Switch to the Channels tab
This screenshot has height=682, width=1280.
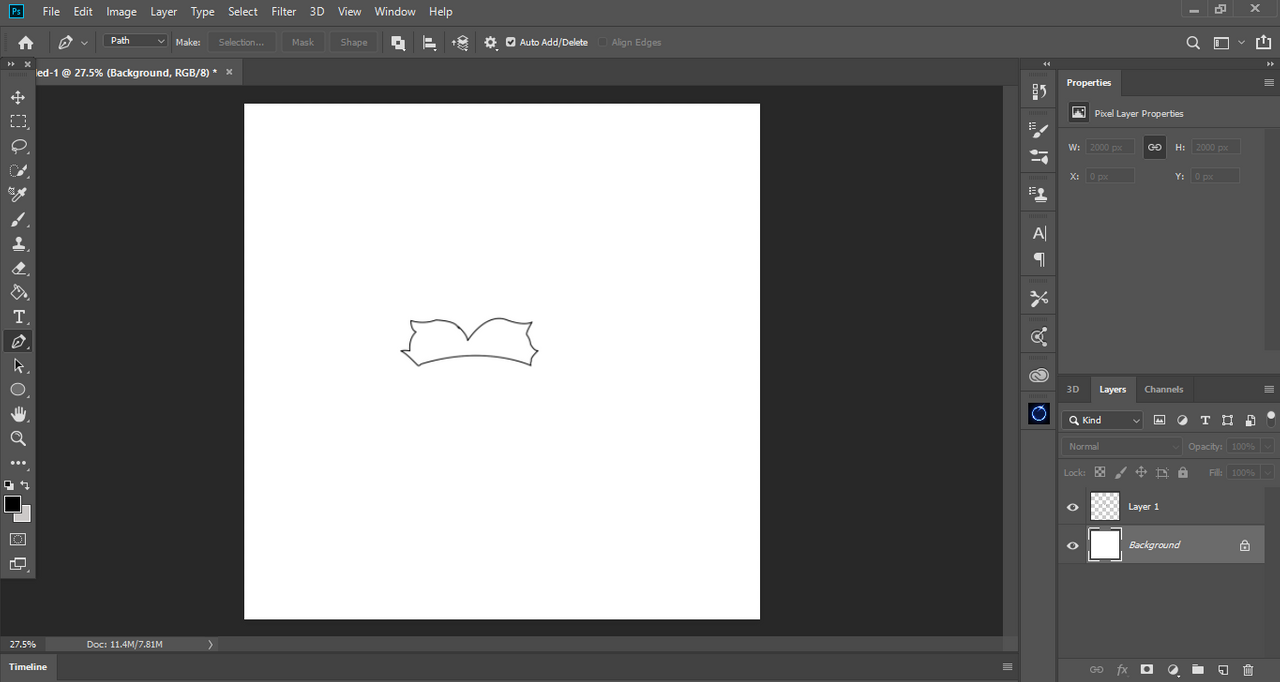[1164, 389]
